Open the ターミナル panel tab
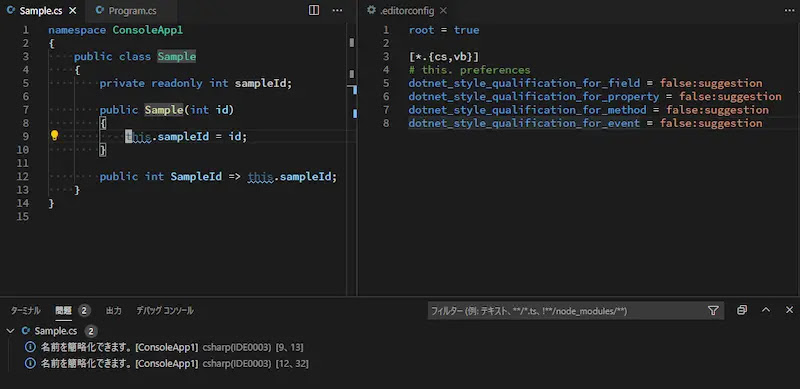The image size is (800, 389). coord(26,310)
